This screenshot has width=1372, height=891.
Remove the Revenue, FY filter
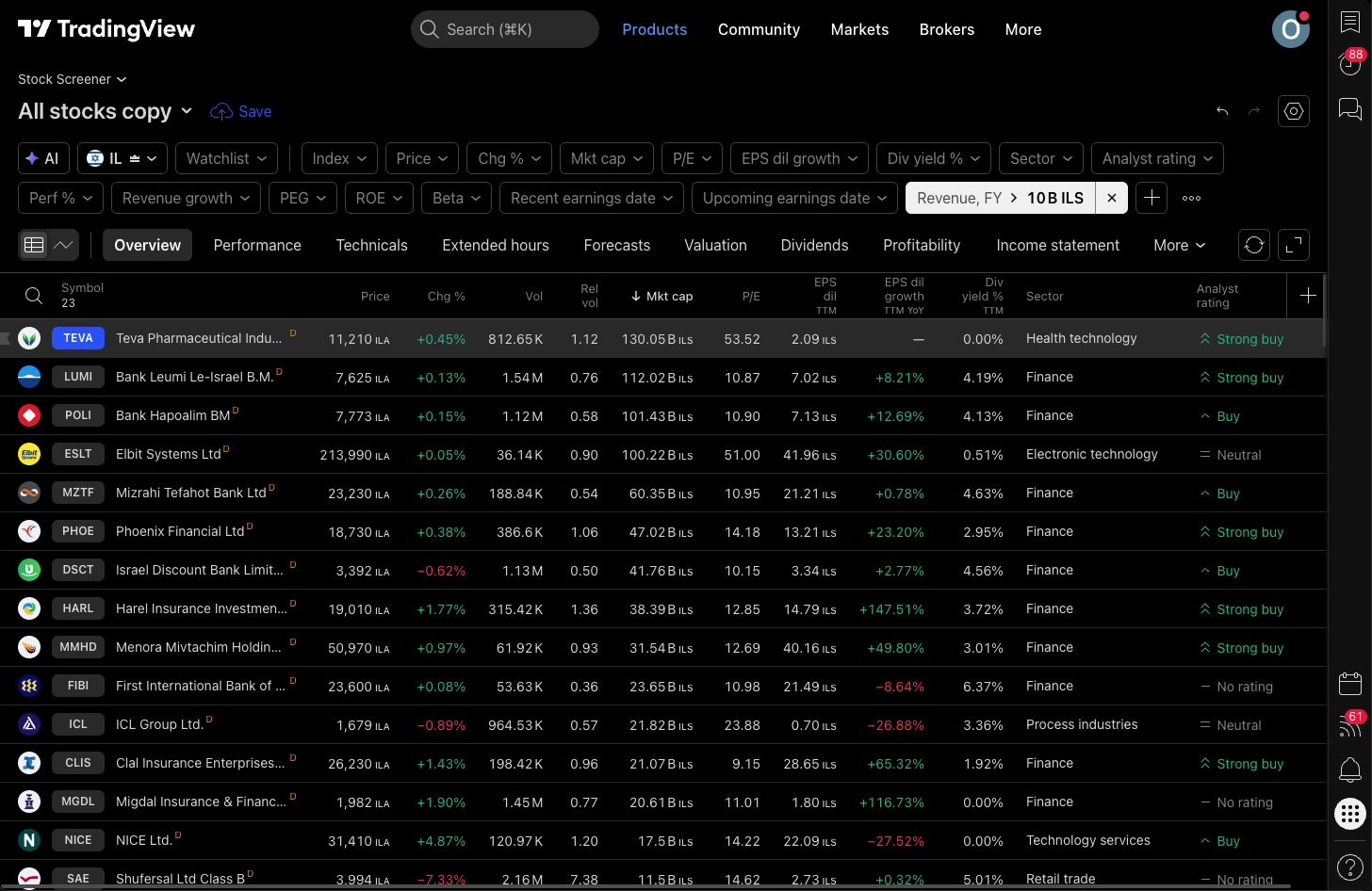point(1112,198)
